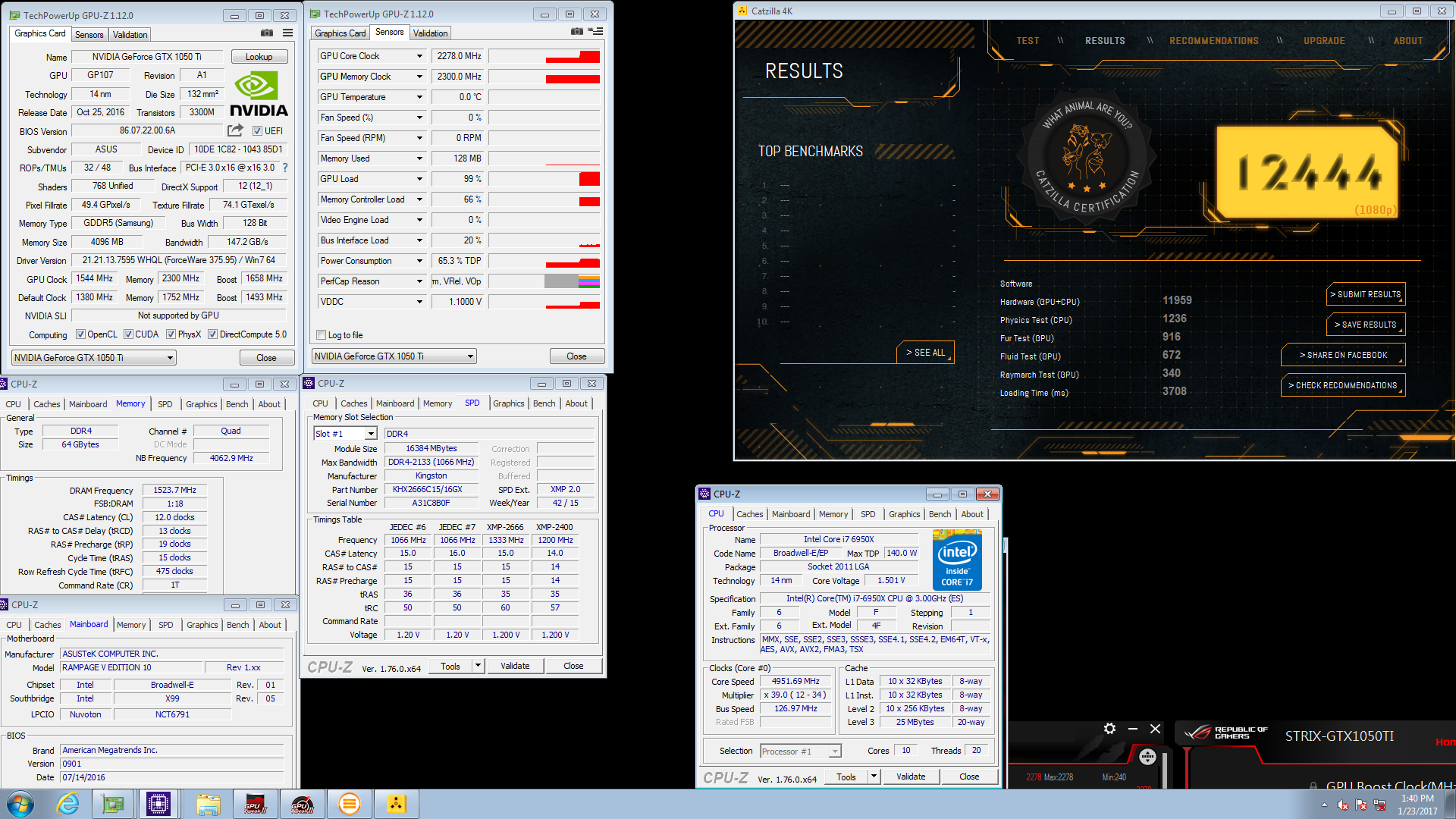Image resolution: width=1456 pixels, height=819 pixels.
Task: Click the Catzilla 12444 score box
Action: 1307,171
